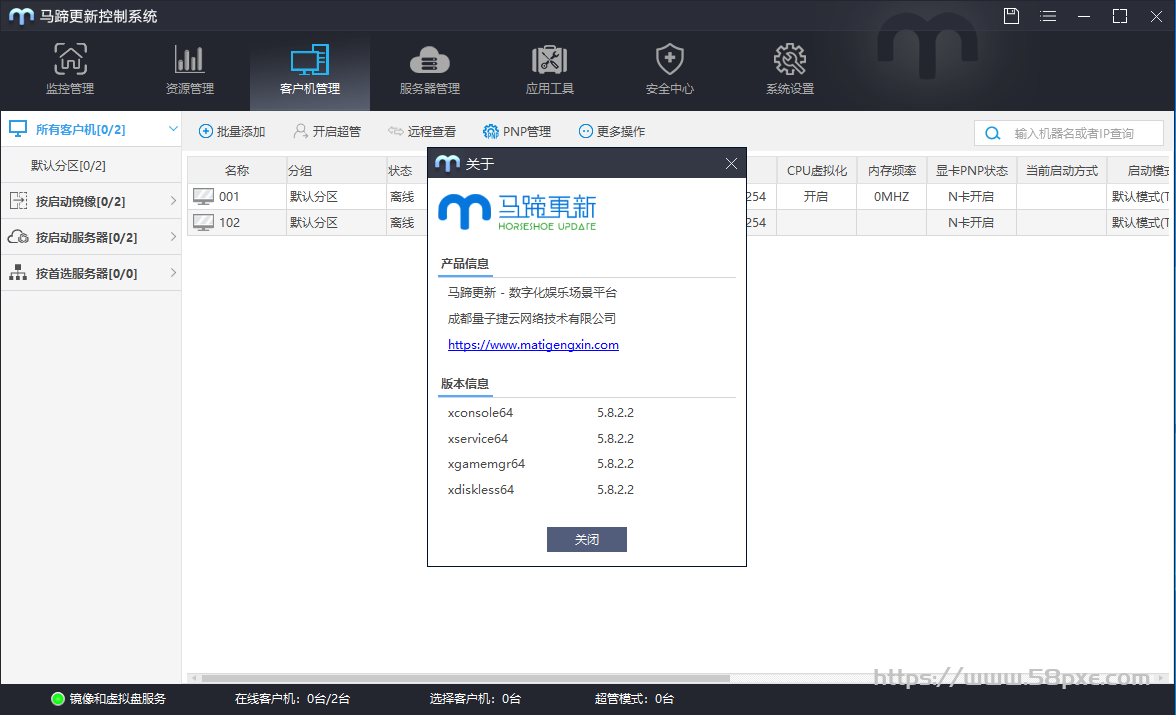Click 成都量子捷云网络技术有限公司 company text
The image size is (1176, 715).
532,318
